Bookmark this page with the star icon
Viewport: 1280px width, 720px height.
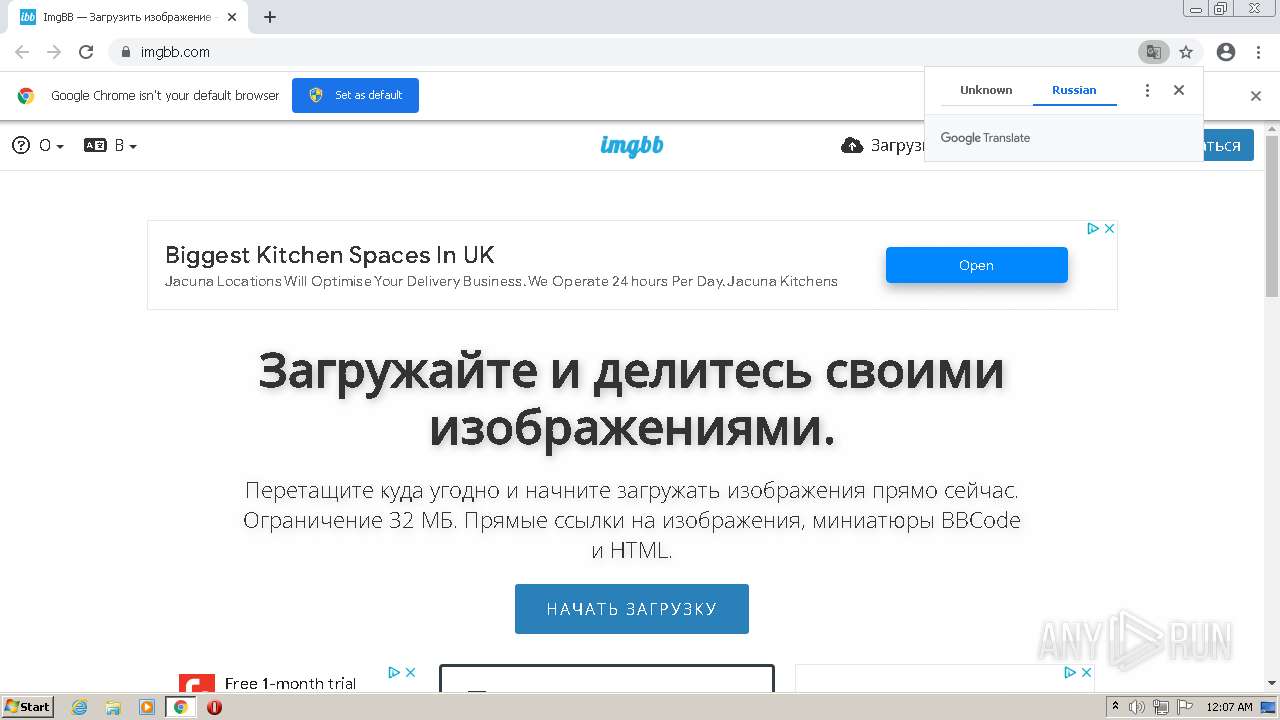[1186, 52]
